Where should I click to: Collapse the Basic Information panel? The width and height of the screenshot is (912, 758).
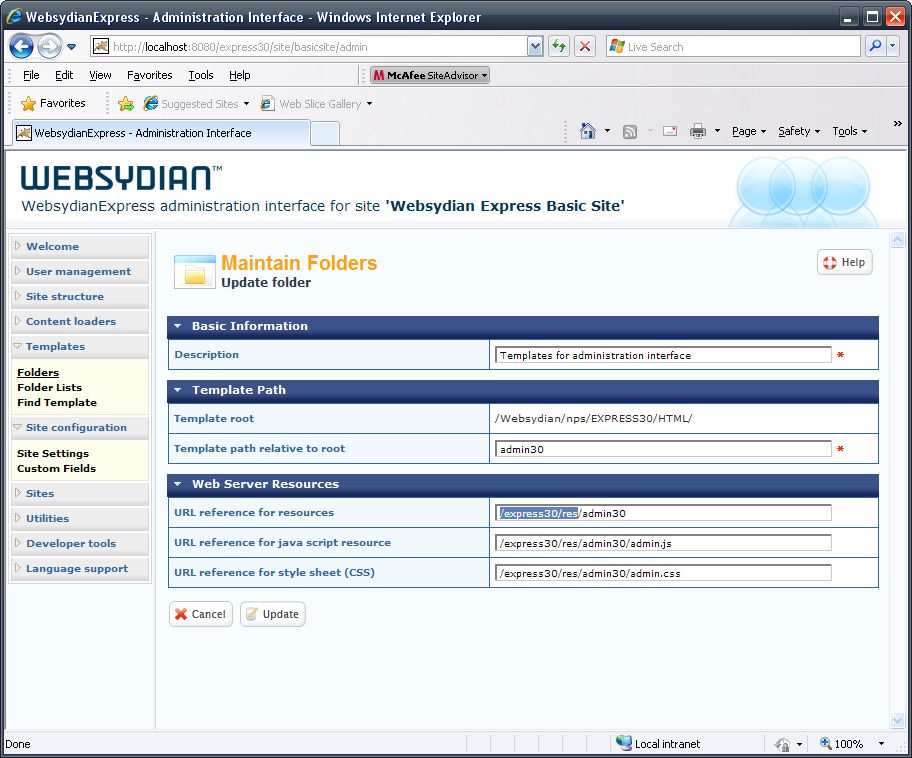coord(178,326)
